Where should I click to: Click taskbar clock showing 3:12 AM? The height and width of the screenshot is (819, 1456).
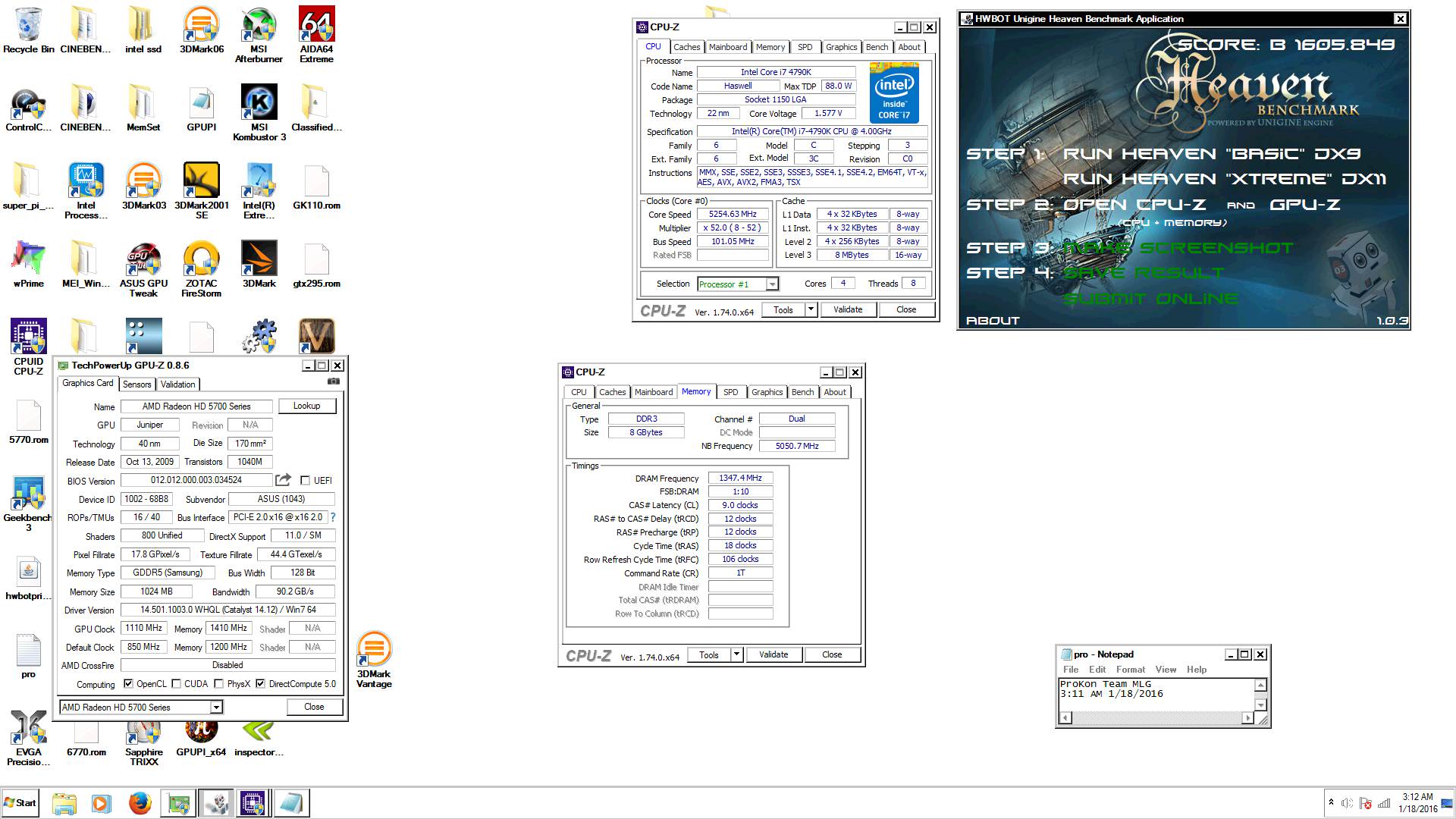pos(1417,802)
